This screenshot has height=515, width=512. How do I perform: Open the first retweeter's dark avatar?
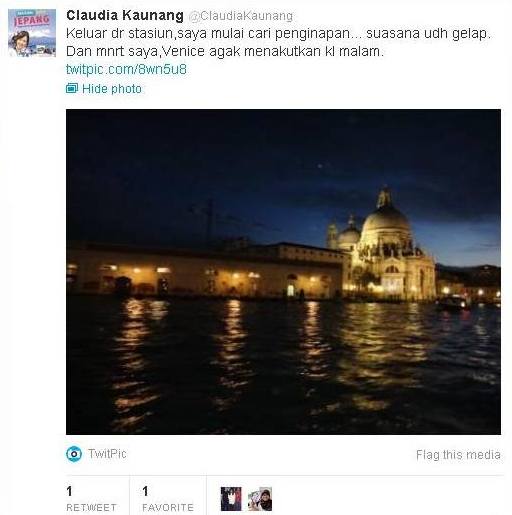pos(231,499)
